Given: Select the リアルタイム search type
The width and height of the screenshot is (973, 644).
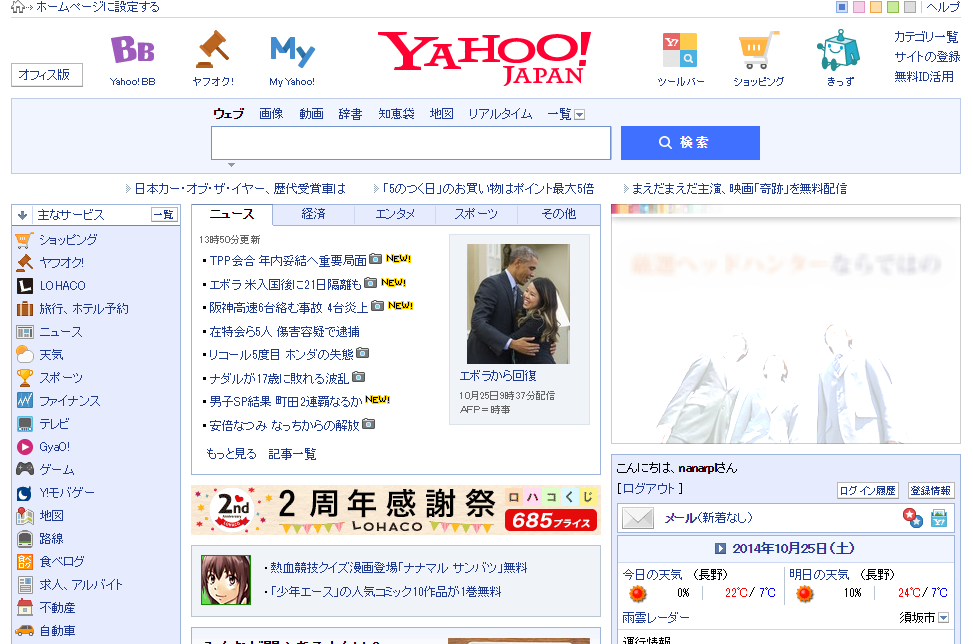Looking at the screenshot, I should pos(500,114).
